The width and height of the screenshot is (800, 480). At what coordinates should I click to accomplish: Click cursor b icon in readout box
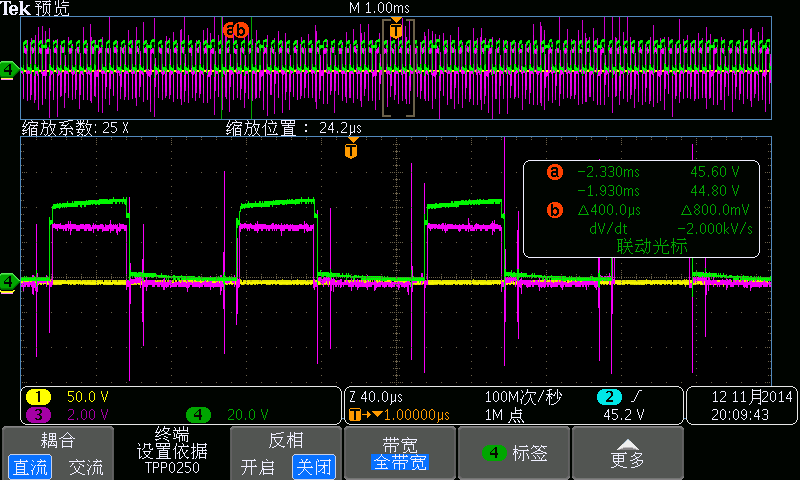(x=555, y=210)
